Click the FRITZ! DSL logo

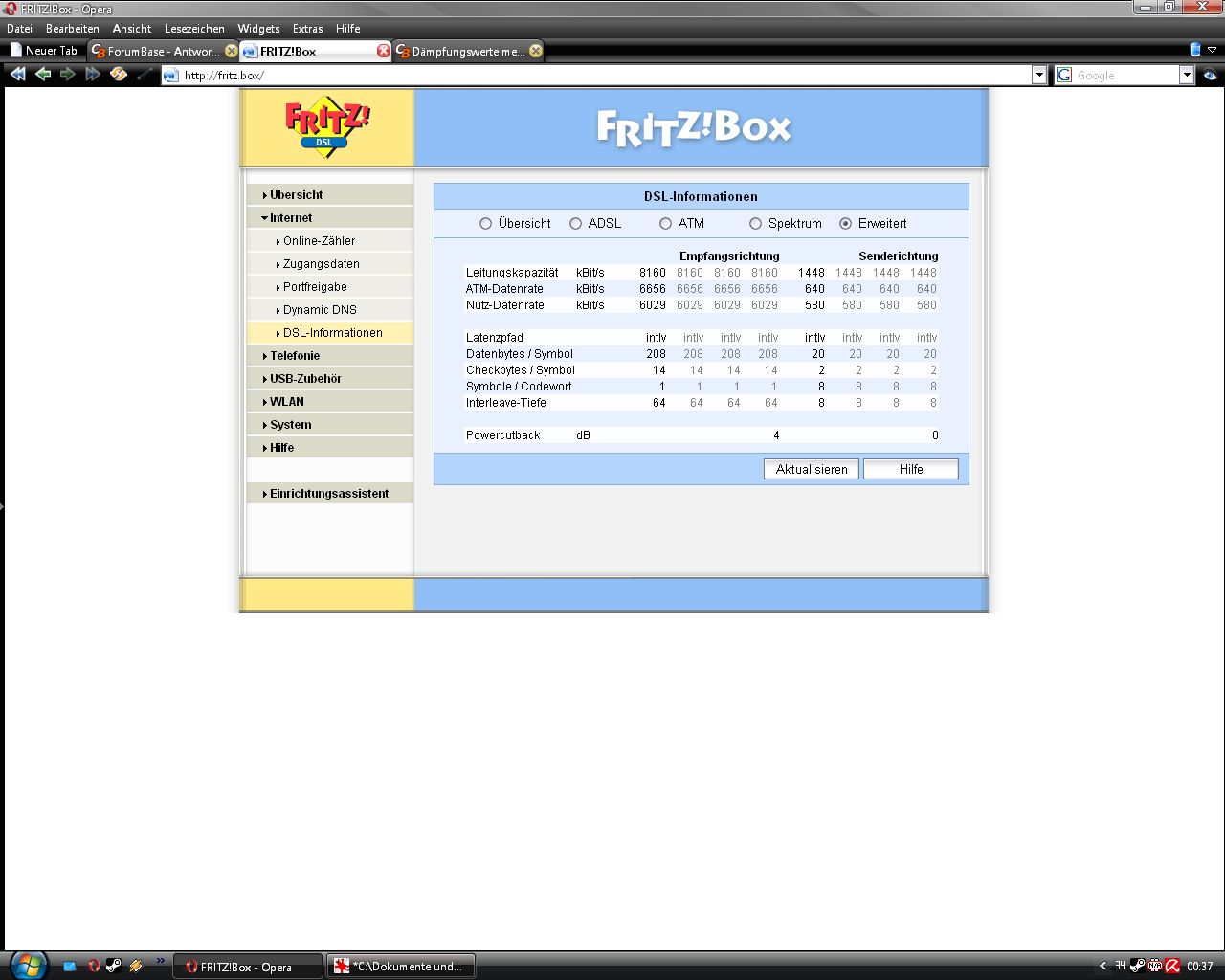click(326, 127)
